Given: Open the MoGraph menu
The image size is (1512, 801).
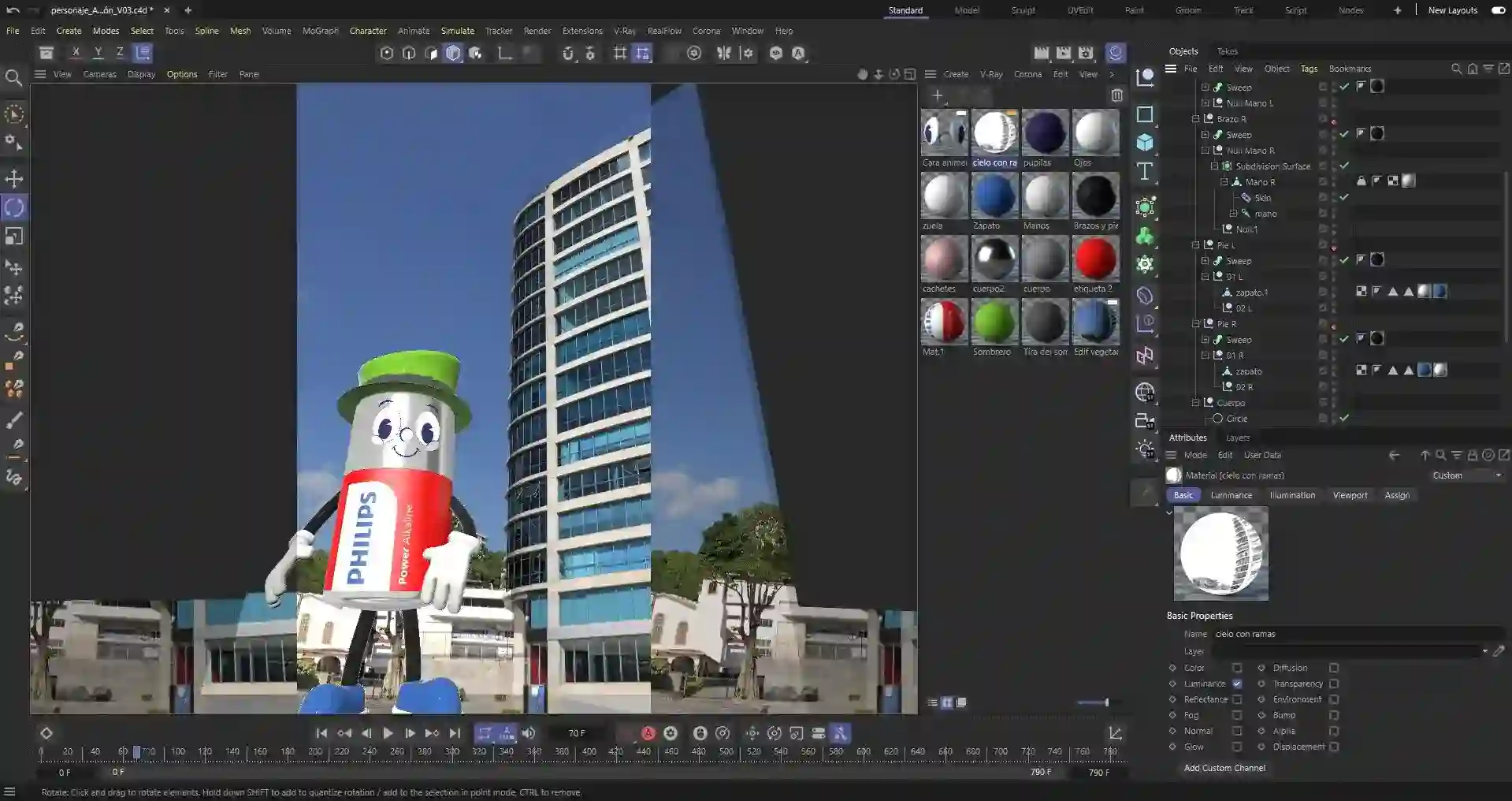Looking at the screenshot, I should [x=320, y=31].
